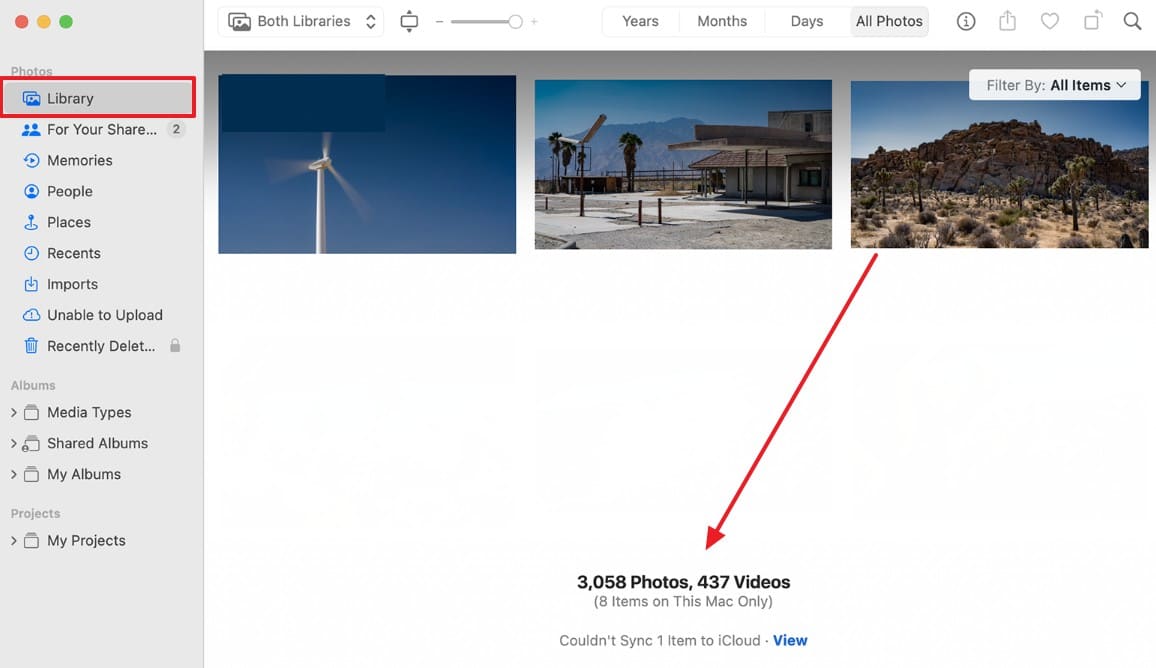This screenshot has width=1156, height=668.
Task: Select the abandoned gas station photo
Action: tap(683, 164)
